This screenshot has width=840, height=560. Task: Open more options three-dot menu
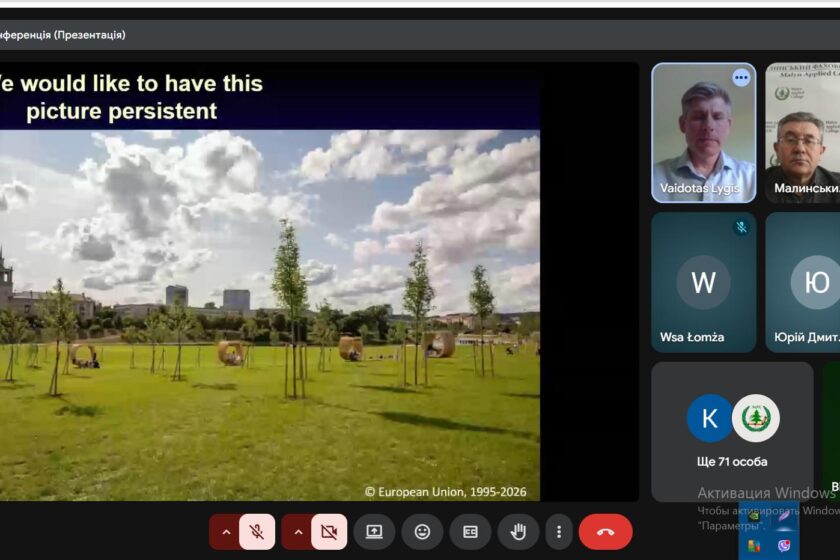[x=559, y=532]
